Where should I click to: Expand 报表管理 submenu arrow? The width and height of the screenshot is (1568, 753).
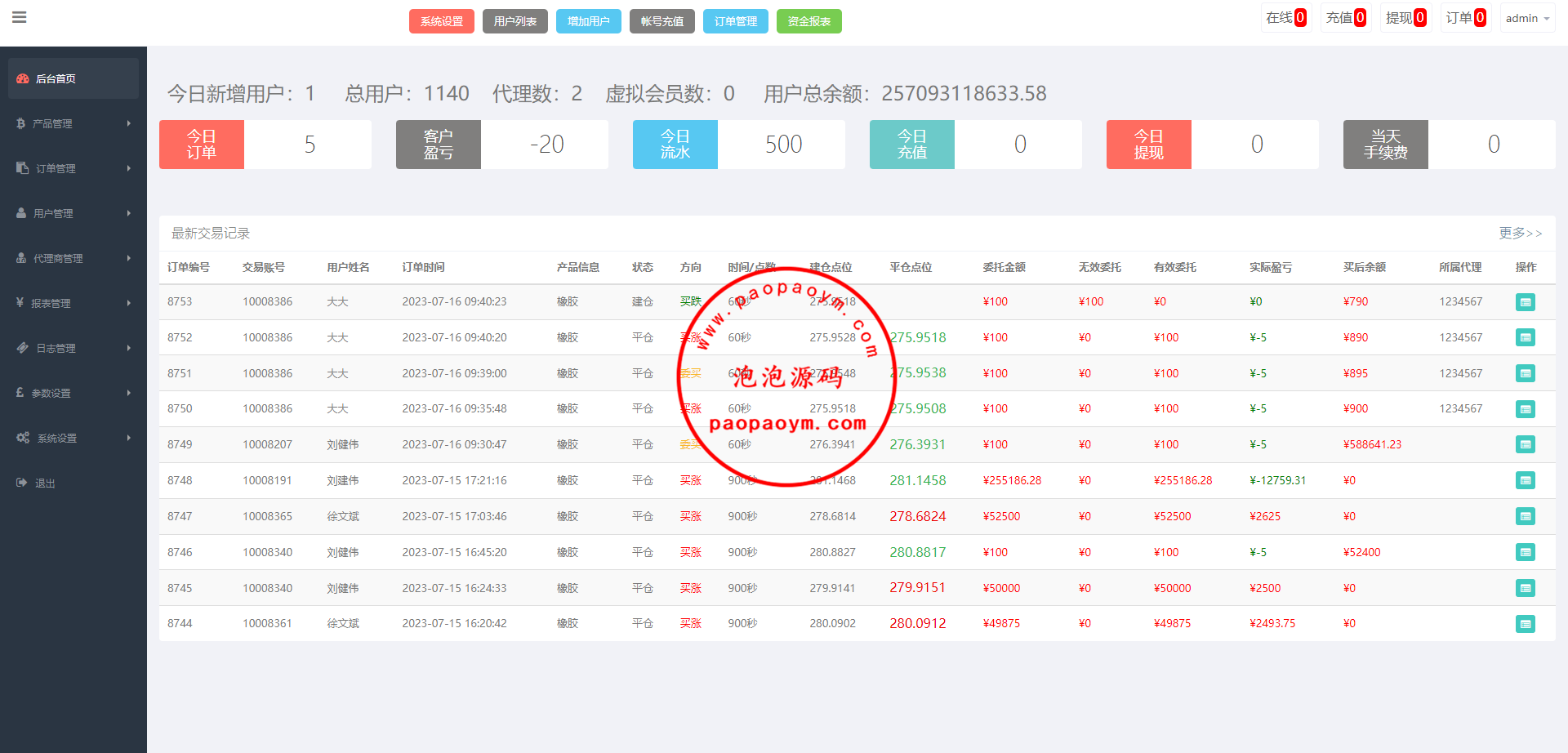(128, 304)
